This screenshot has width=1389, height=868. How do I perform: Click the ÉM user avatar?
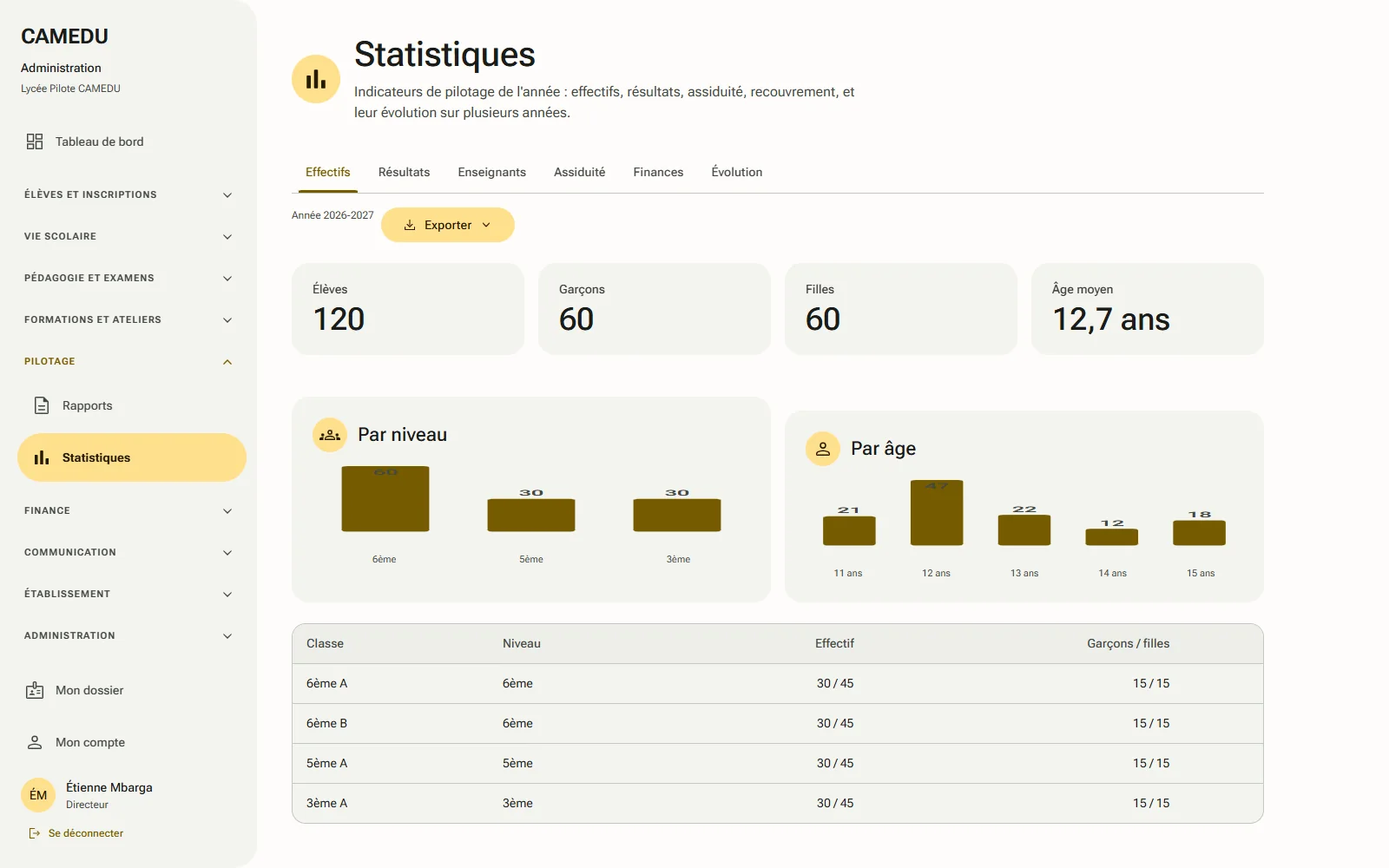38,795
